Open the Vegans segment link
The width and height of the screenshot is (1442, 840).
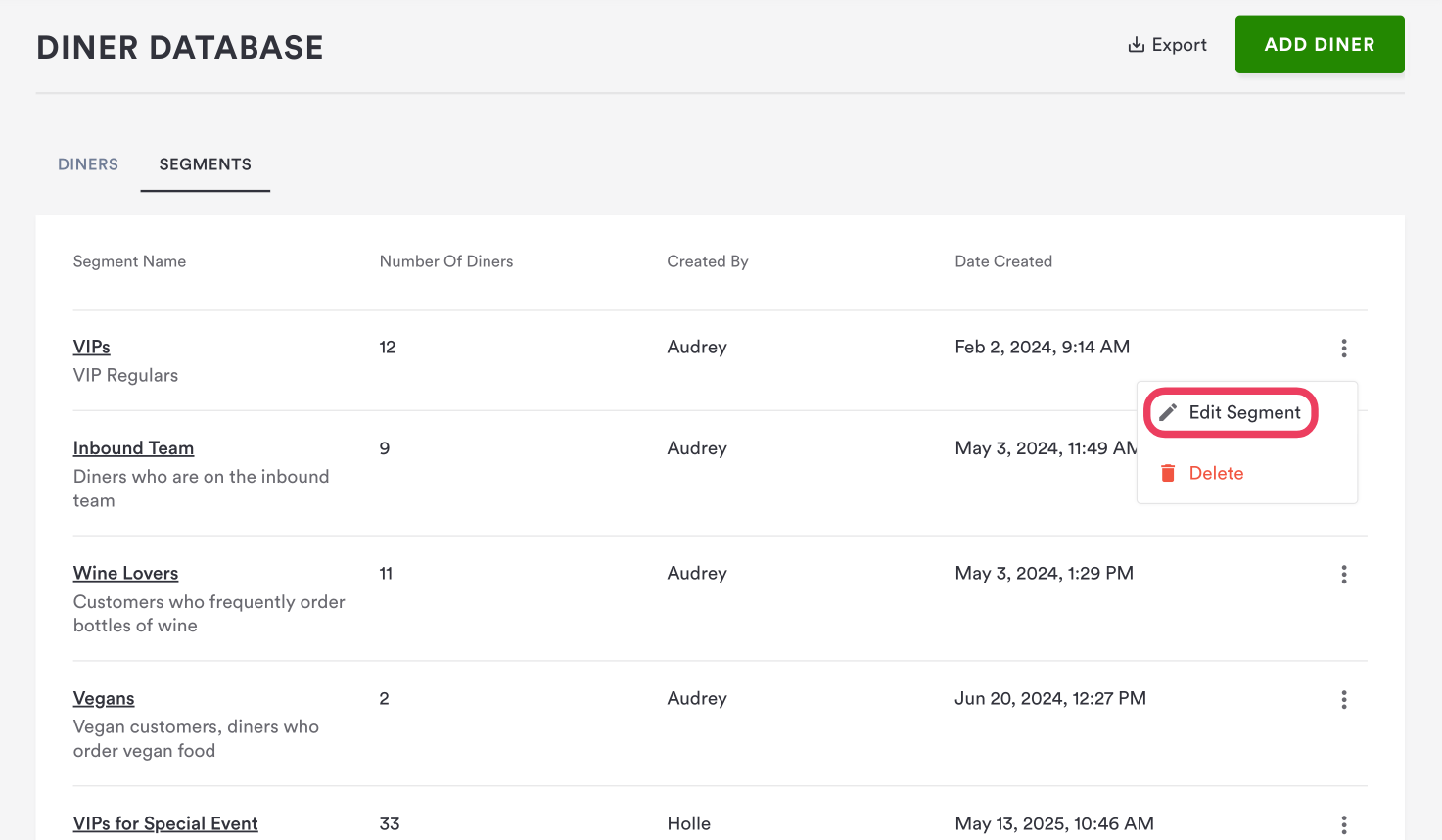pyautogui.click(x=104, y=698)
